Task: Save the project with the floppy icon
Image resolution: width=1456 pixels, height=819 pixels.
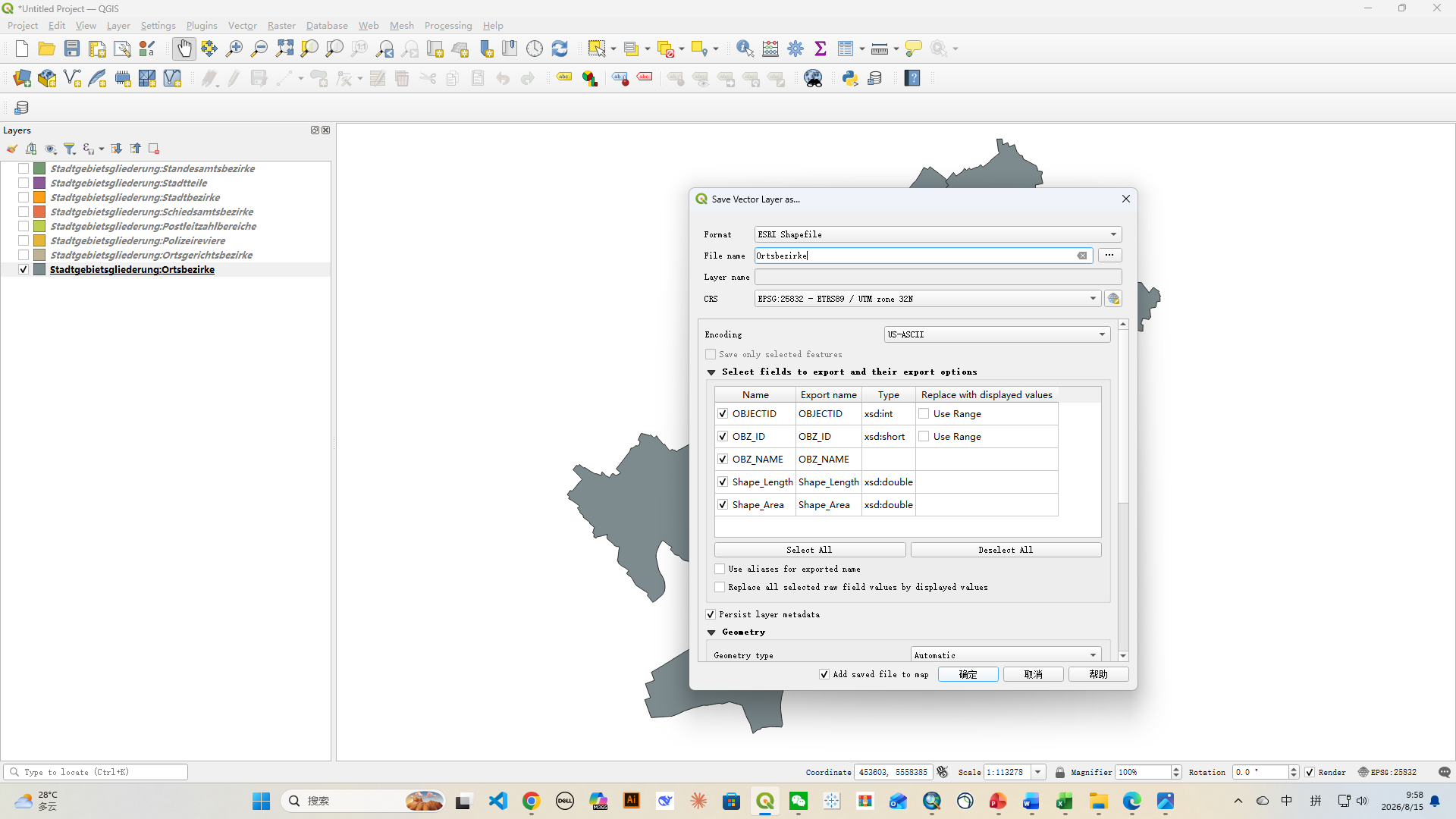Action: click(x=72, y=49)
